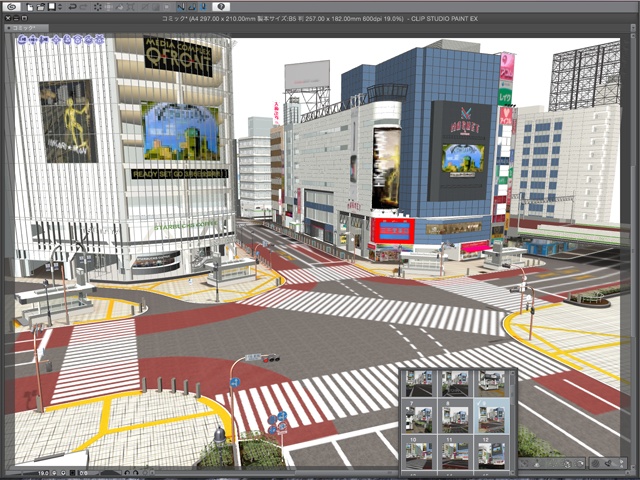
Task: Click the zoom out button in status bar
Action: pyautogui.click(x=54, y=473)
